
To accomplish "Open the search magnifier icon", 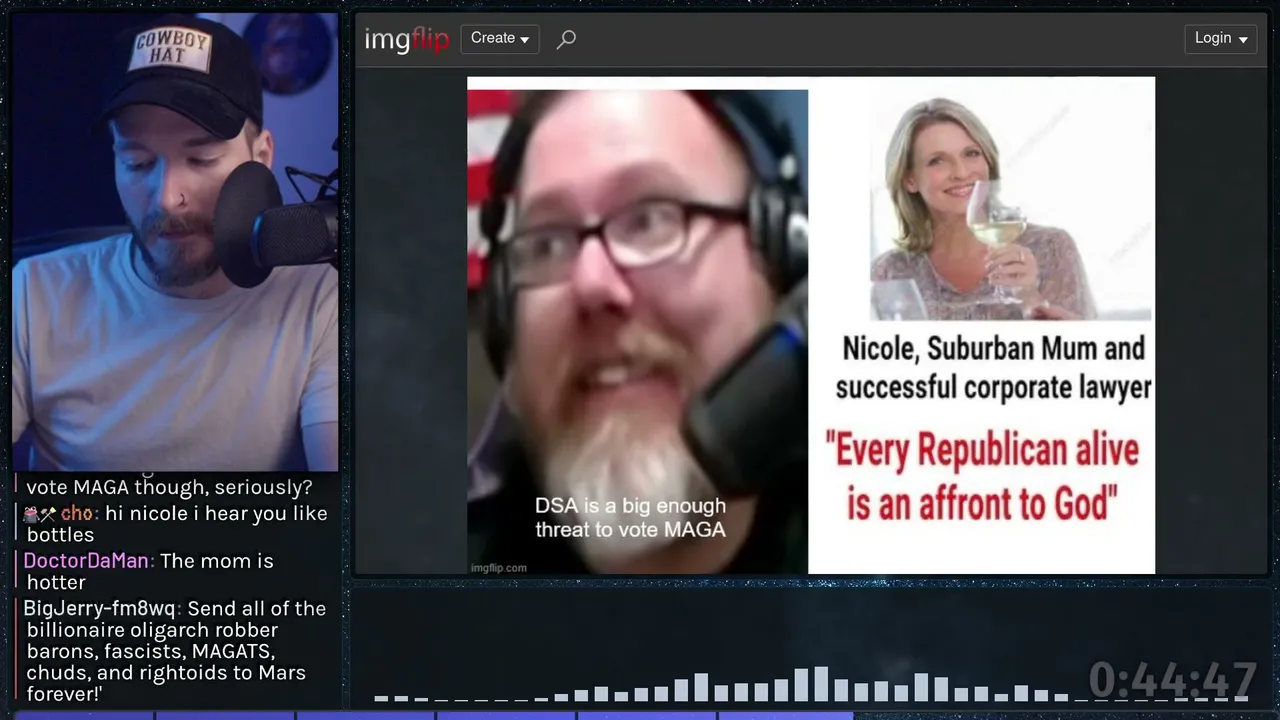I will (x=566, y=39).
